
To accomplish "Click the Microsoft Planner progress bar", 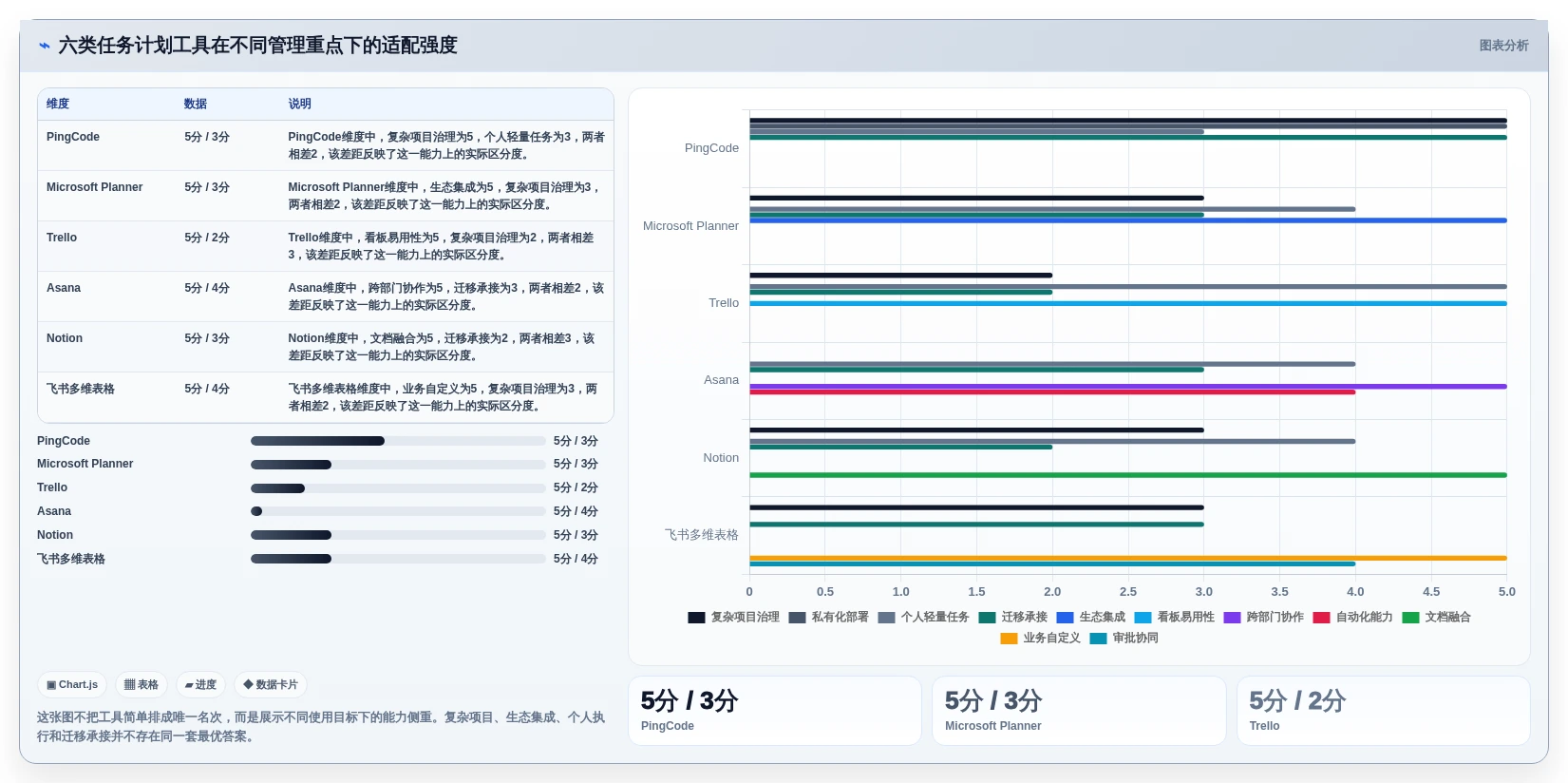I will click(398, 465).
